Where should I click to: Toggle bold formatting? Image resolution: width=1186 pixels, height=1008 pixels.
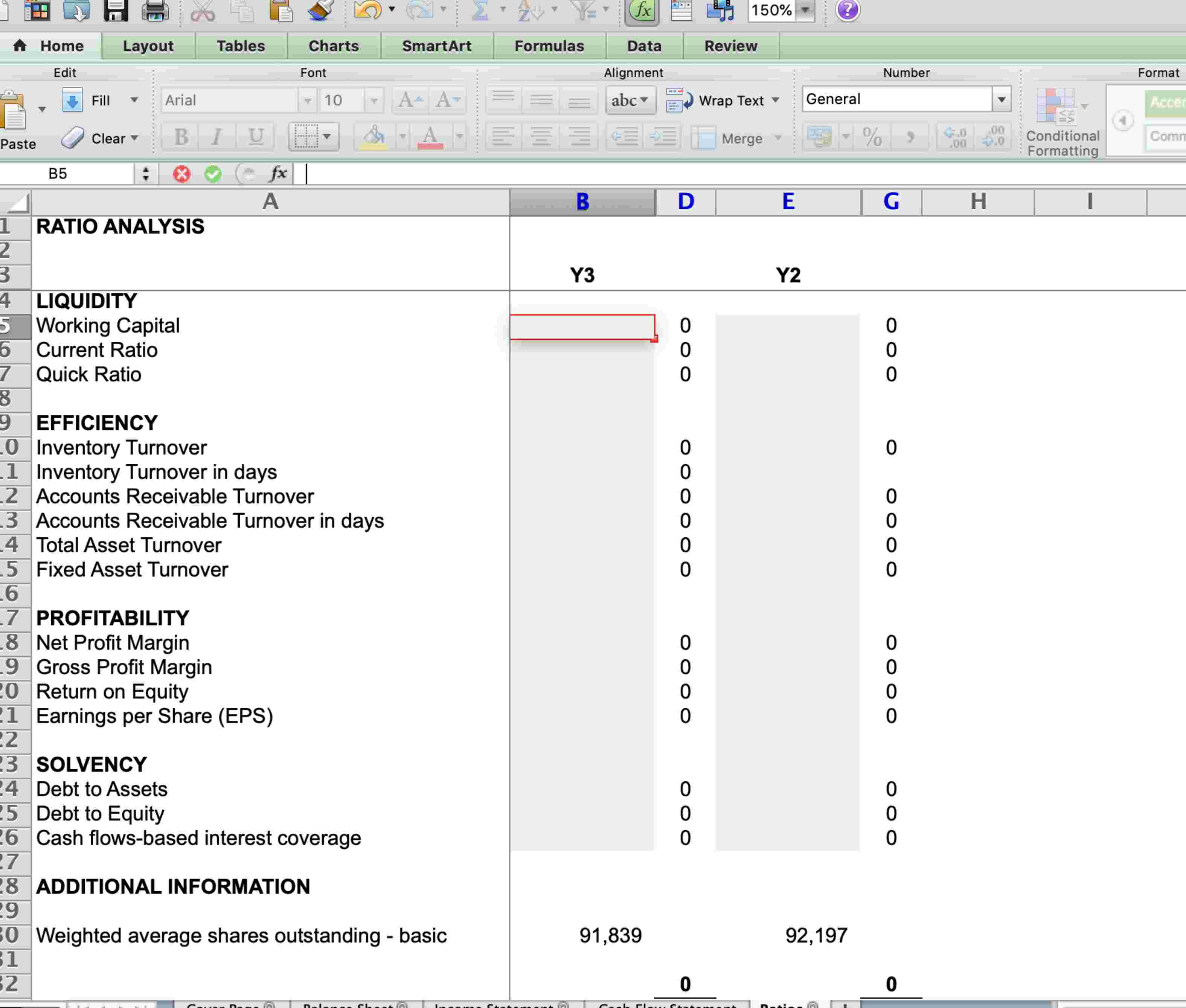[180, 137]
